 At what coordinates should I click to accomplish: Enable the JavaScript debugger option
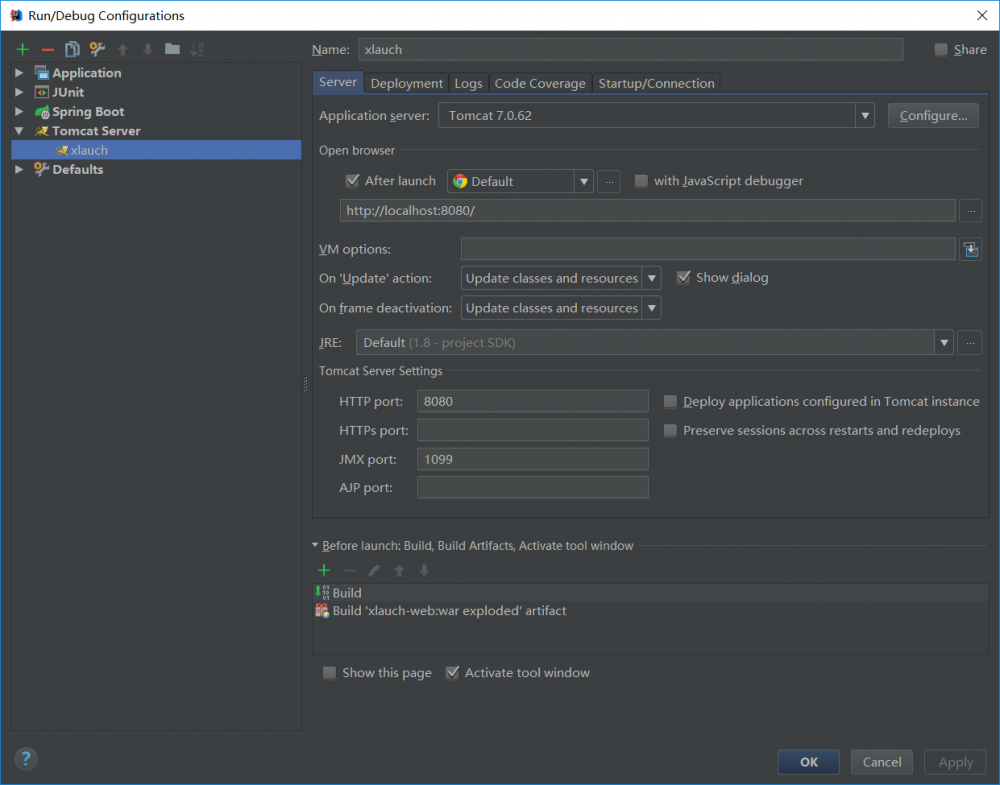tap(640, 181)
